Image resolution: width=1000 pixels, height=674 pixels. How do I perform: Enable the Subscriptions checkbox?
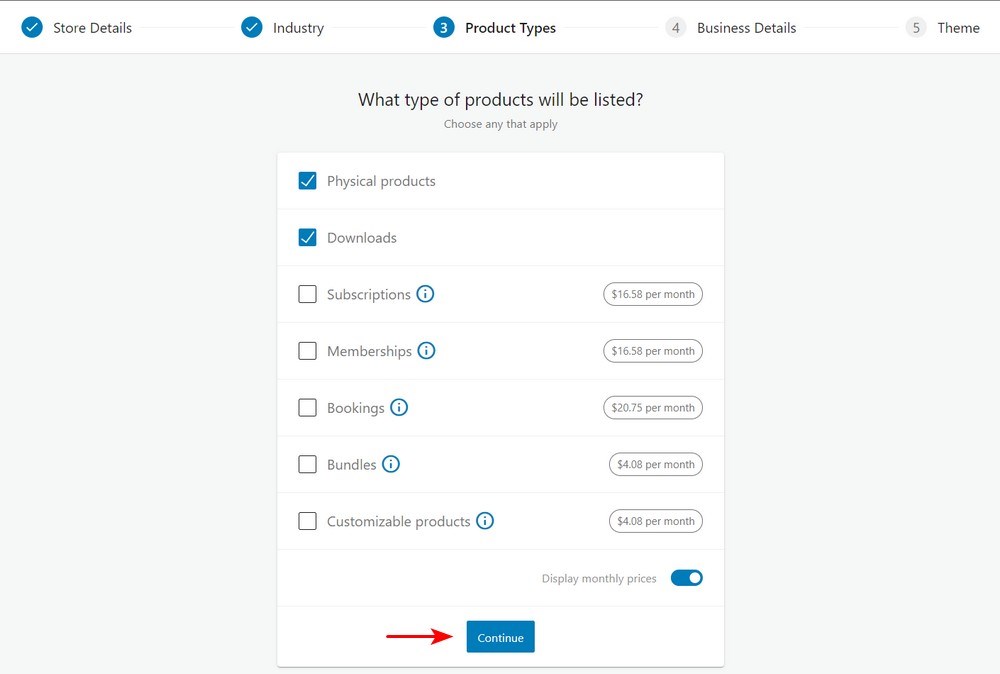[x=307, y=294]
